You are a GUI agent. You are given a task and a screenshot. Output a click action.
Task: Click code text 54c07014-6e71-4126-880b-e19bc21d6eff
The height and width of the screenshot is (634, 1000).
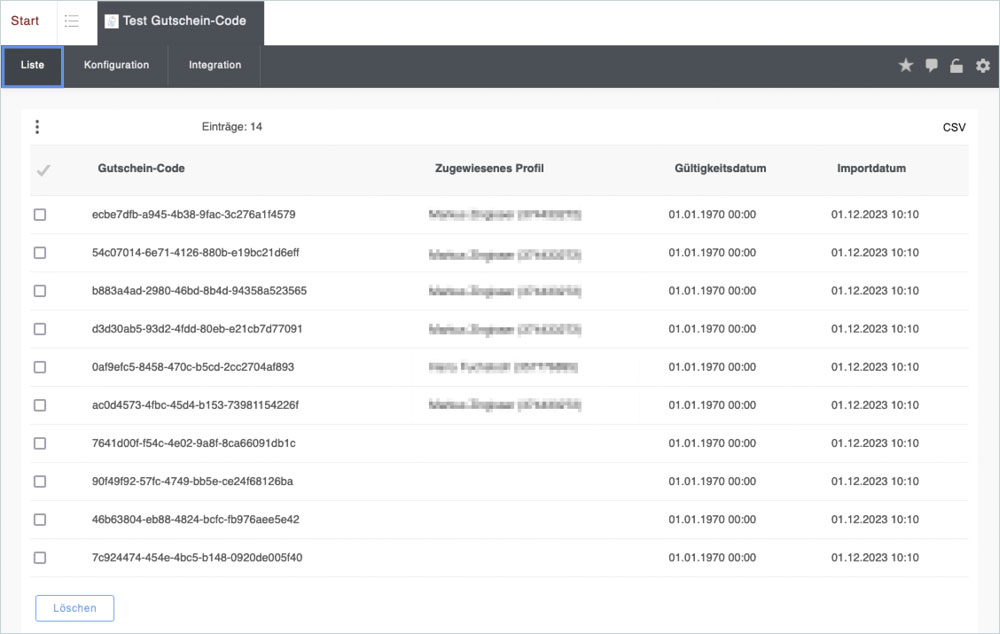coord(195,253)
